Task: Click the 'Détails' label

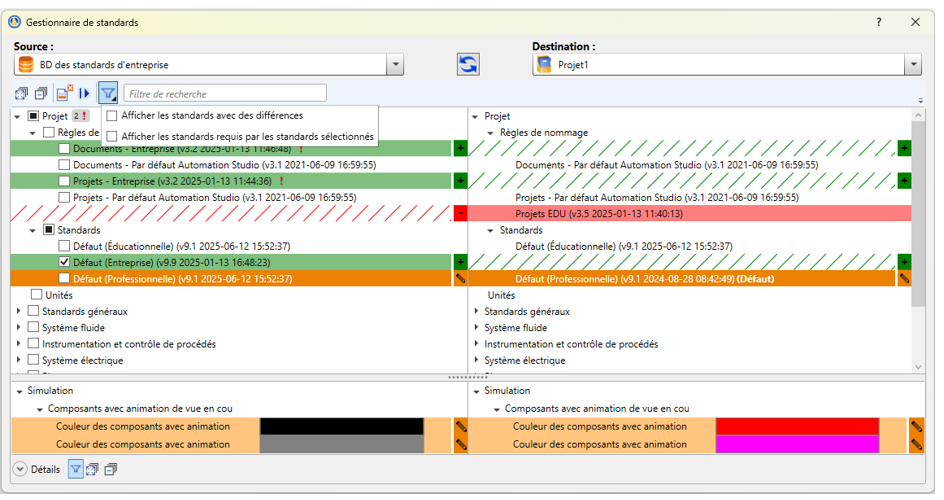Action: pos(46,469)
